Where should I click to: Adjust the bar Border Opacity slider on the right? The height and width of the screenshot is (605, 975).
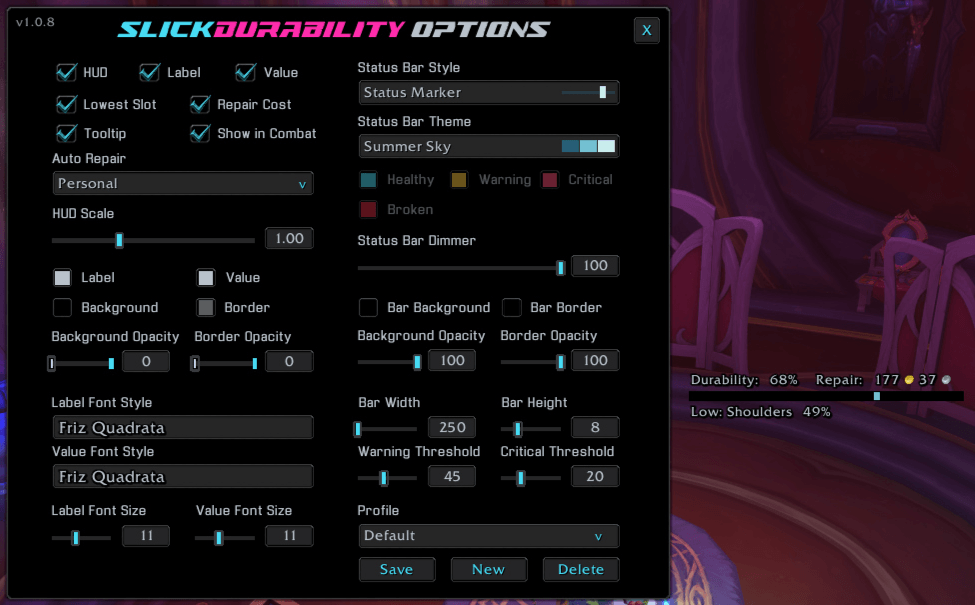pyautogui.click(x=533, y=361)
